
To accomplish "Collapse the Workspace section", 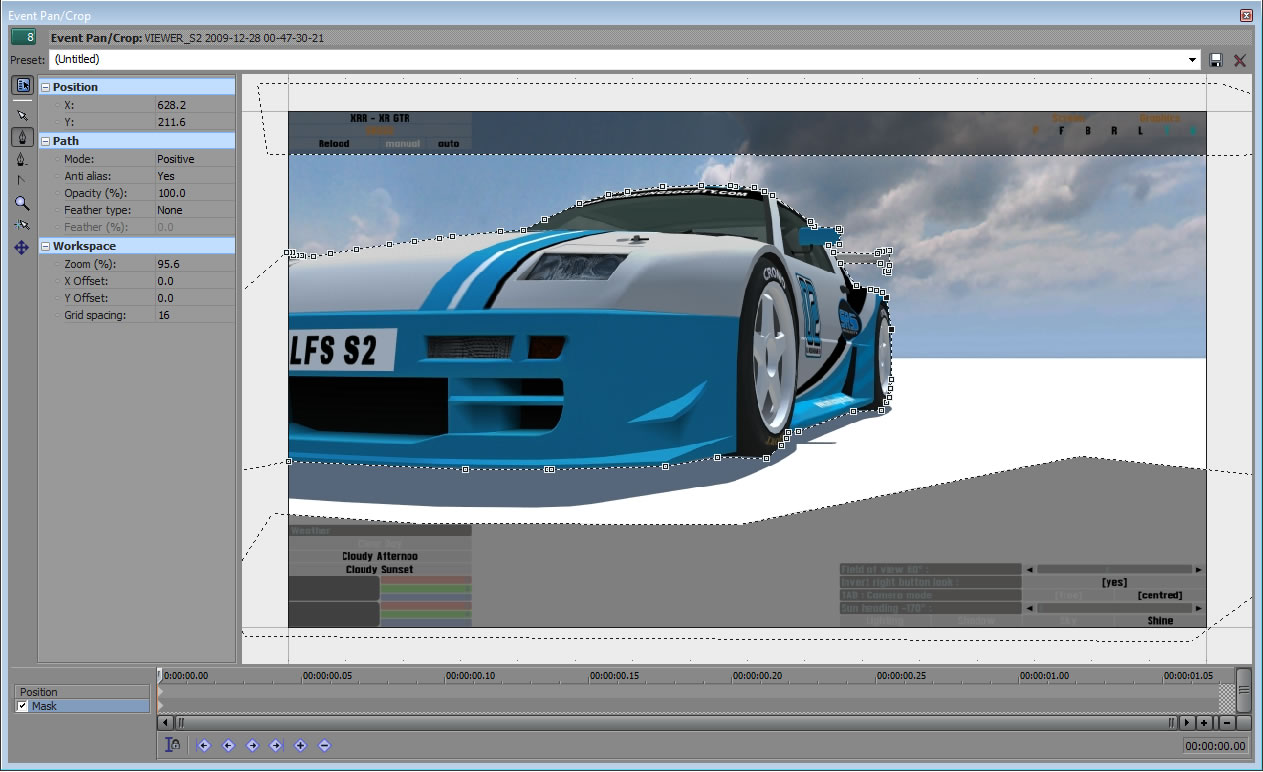I will pos(46,246).
